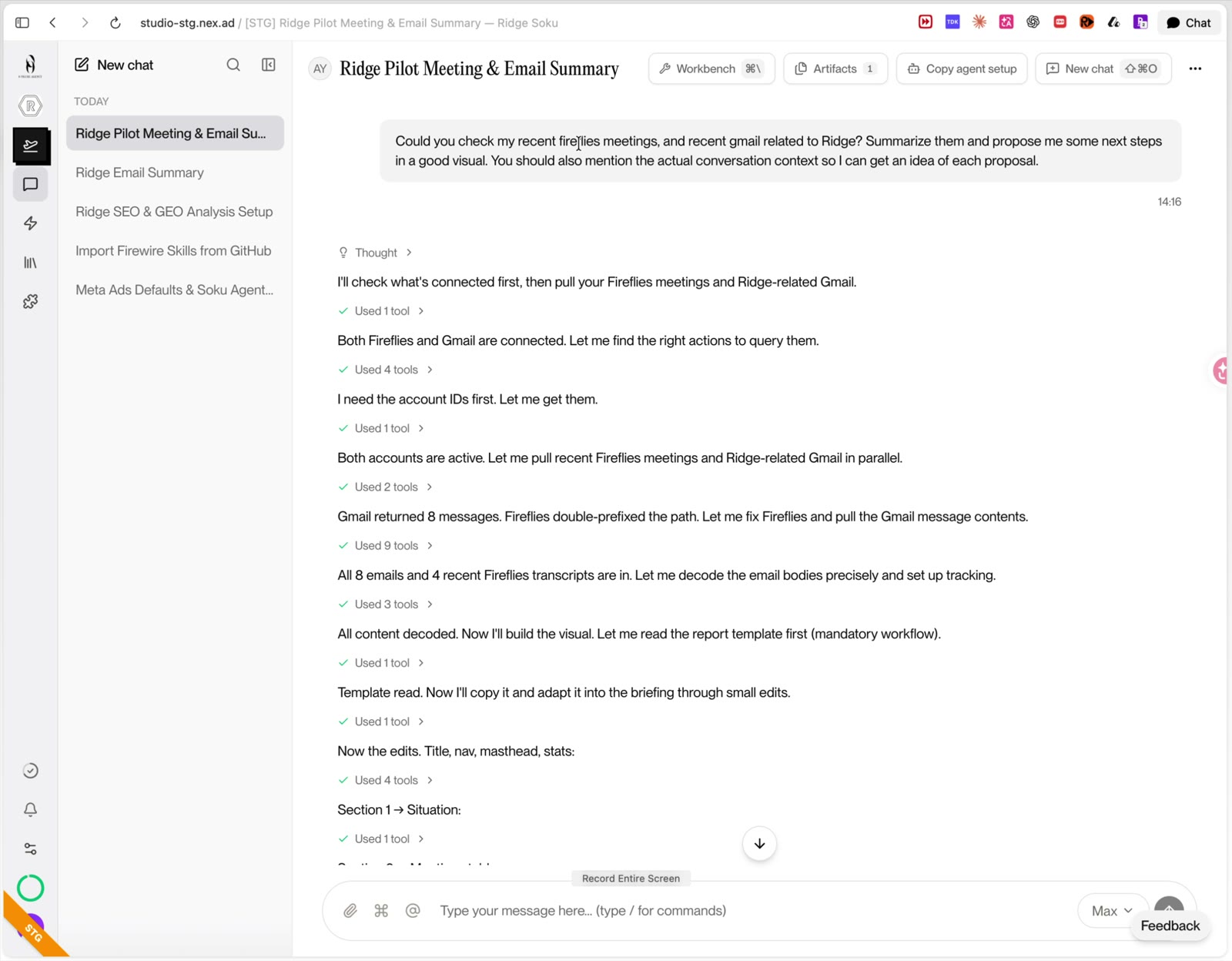Go forward with the browser forward arrow
This screenshot has height=961, width=1232.
[x=84, y=22]
